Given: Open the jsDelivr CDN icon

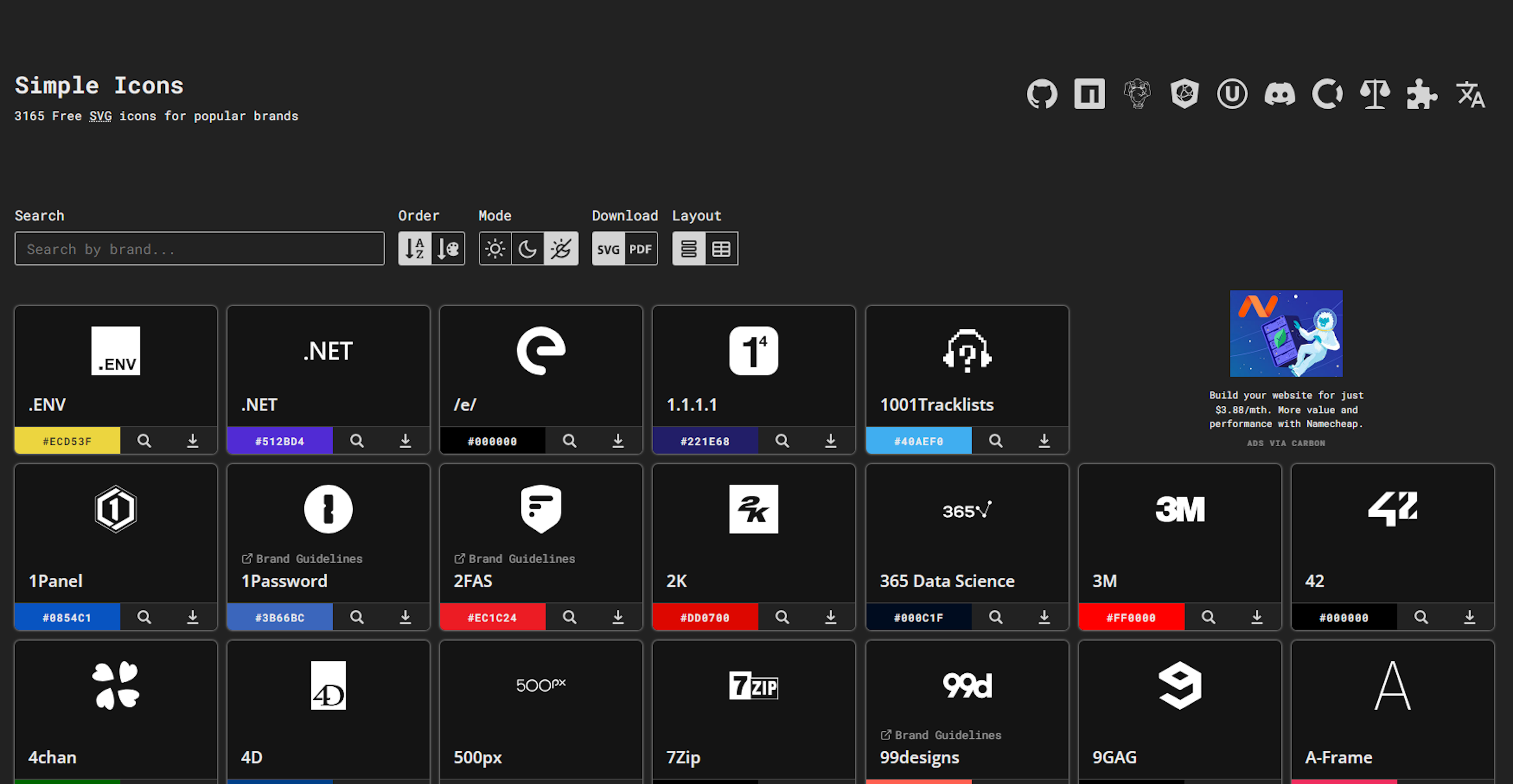Looking at the screenshot, I should pos(1185,94).
